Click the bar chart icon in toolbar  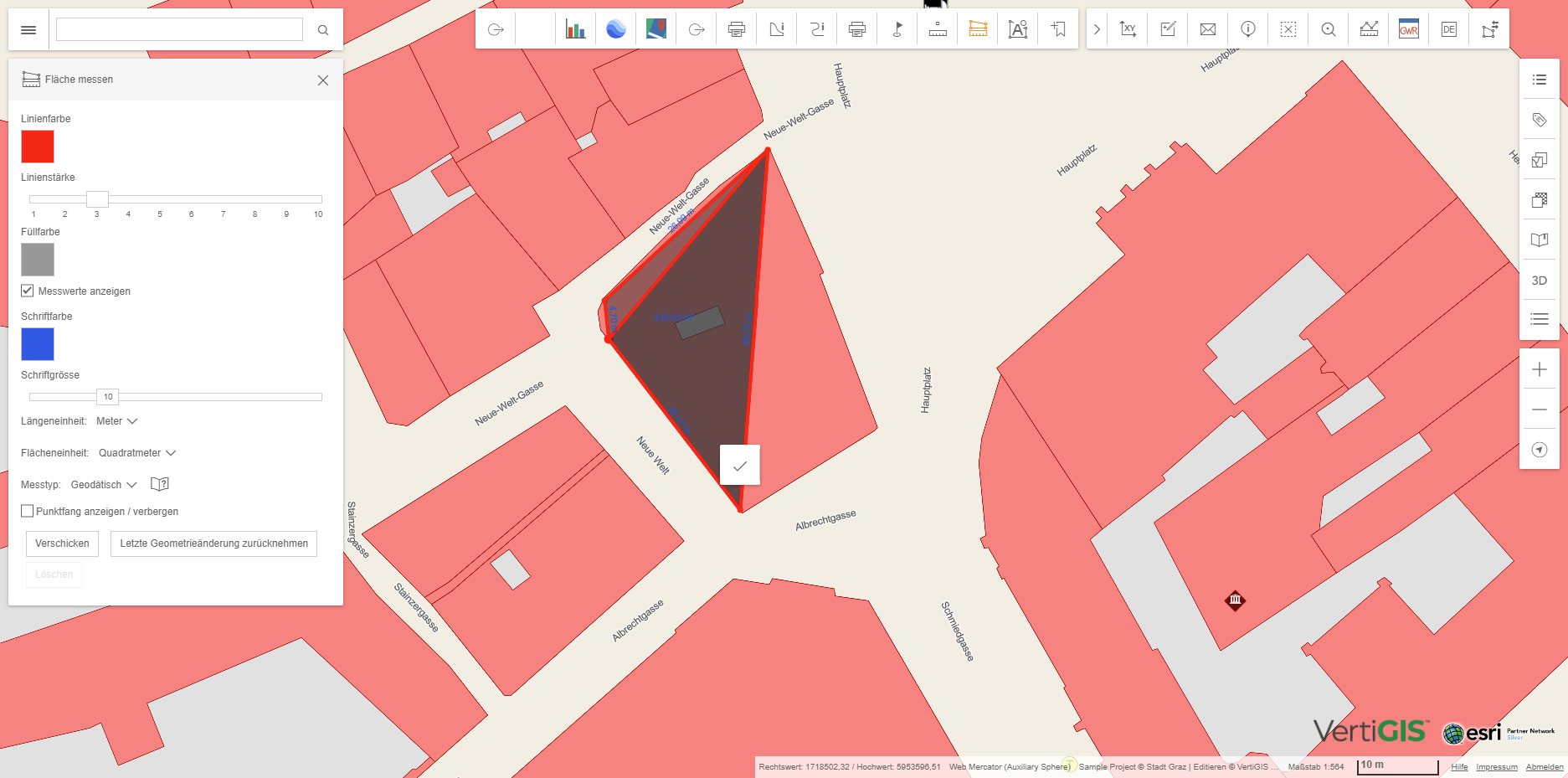[x=575, y=29]
